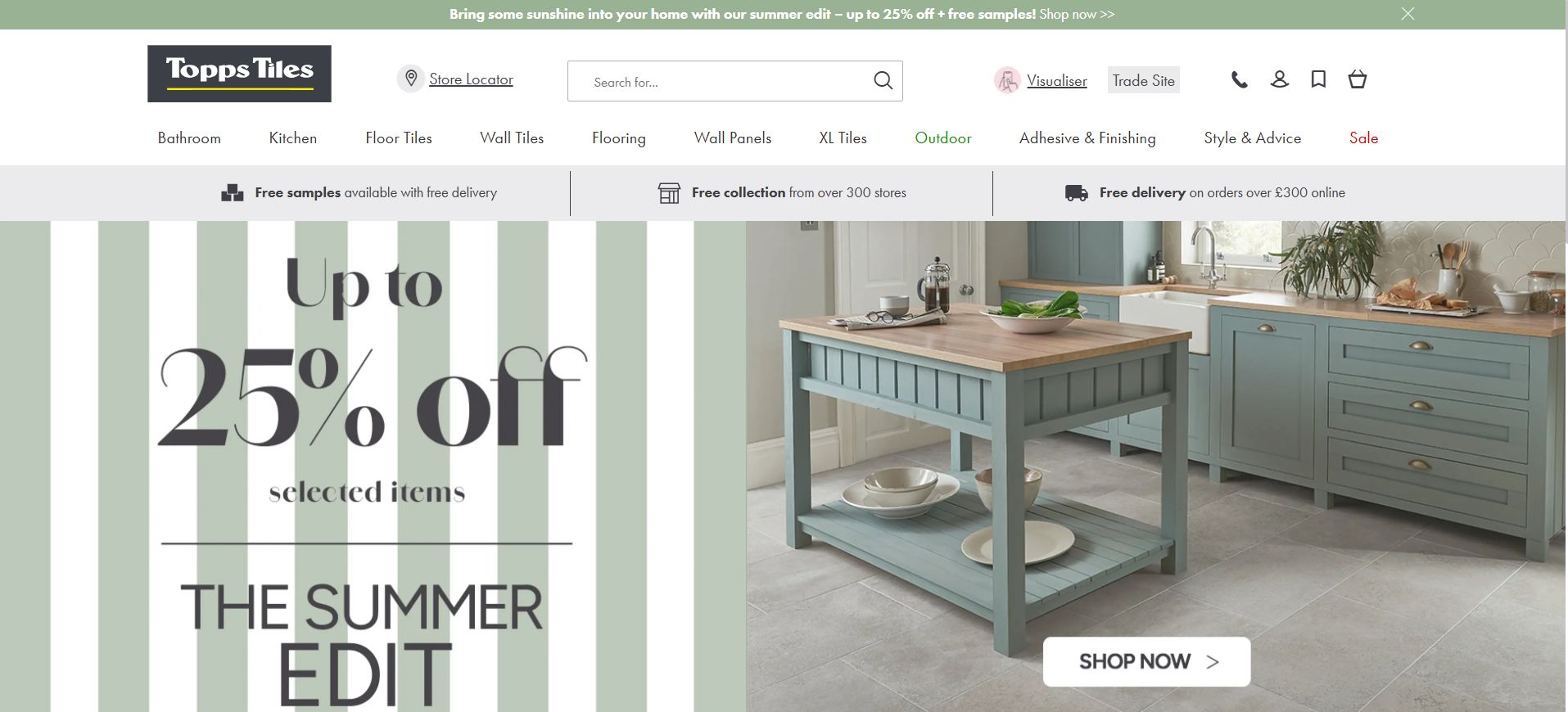Open the Adhesive & Finishing menu
This screenshot has height=712, width=1568.
coord(1087,138)
